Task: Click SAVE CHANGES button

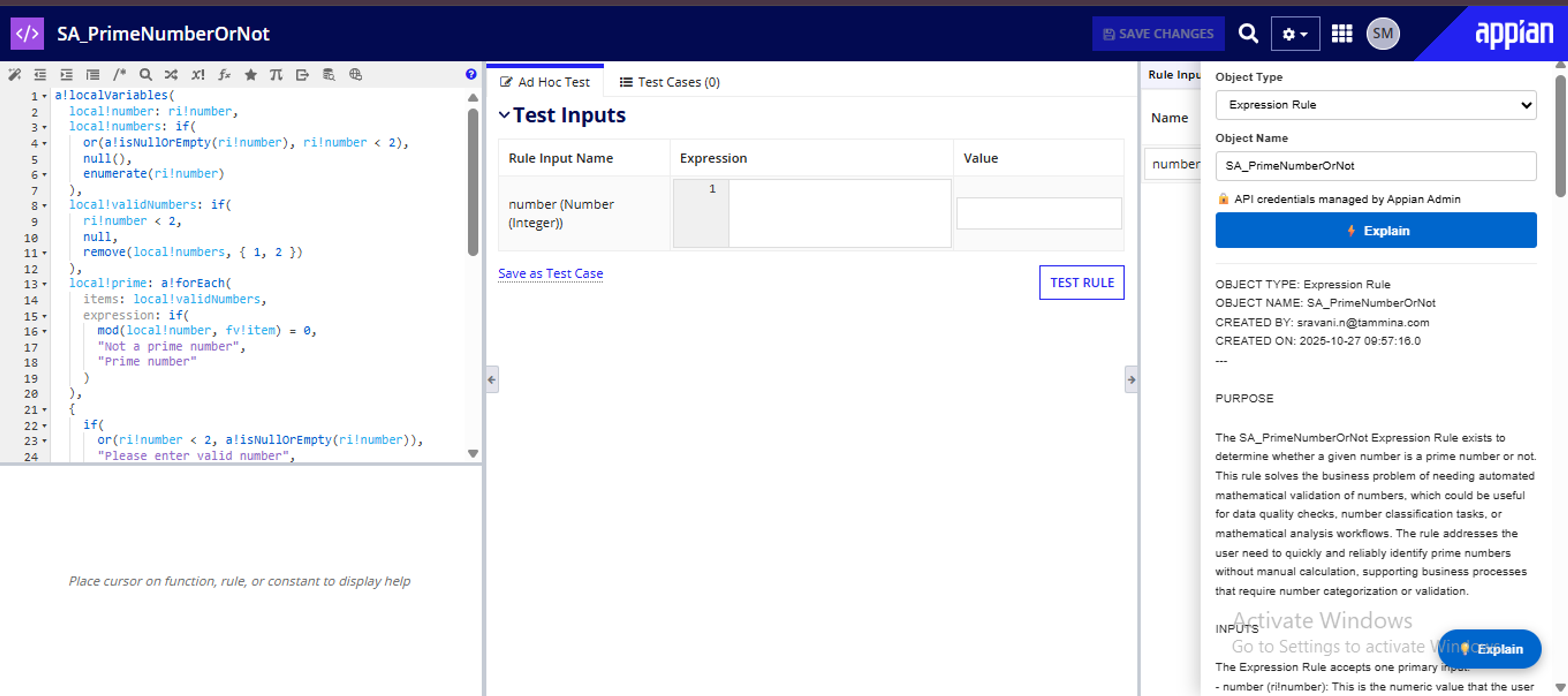Action: pos(1158,33)
